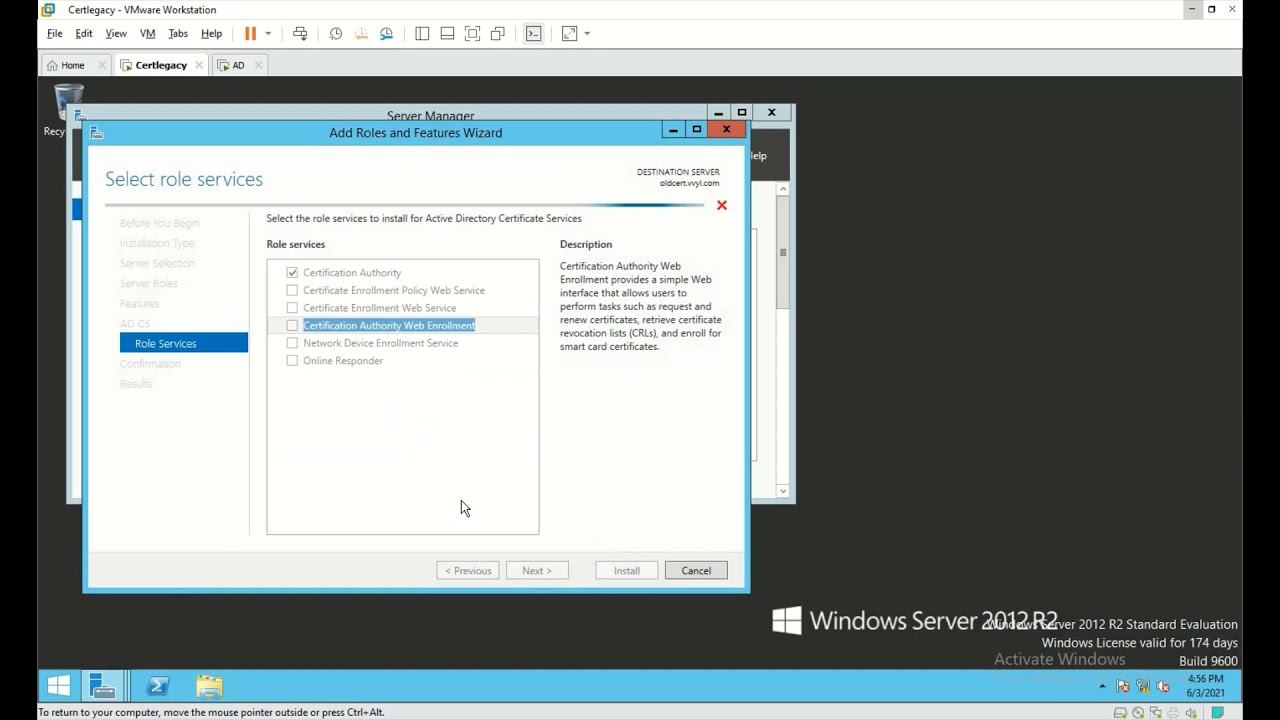Click VMware network adapter status icon
Image resolution: width=1280 pixels, height=720 pixels.
(x=1156, y=713)
